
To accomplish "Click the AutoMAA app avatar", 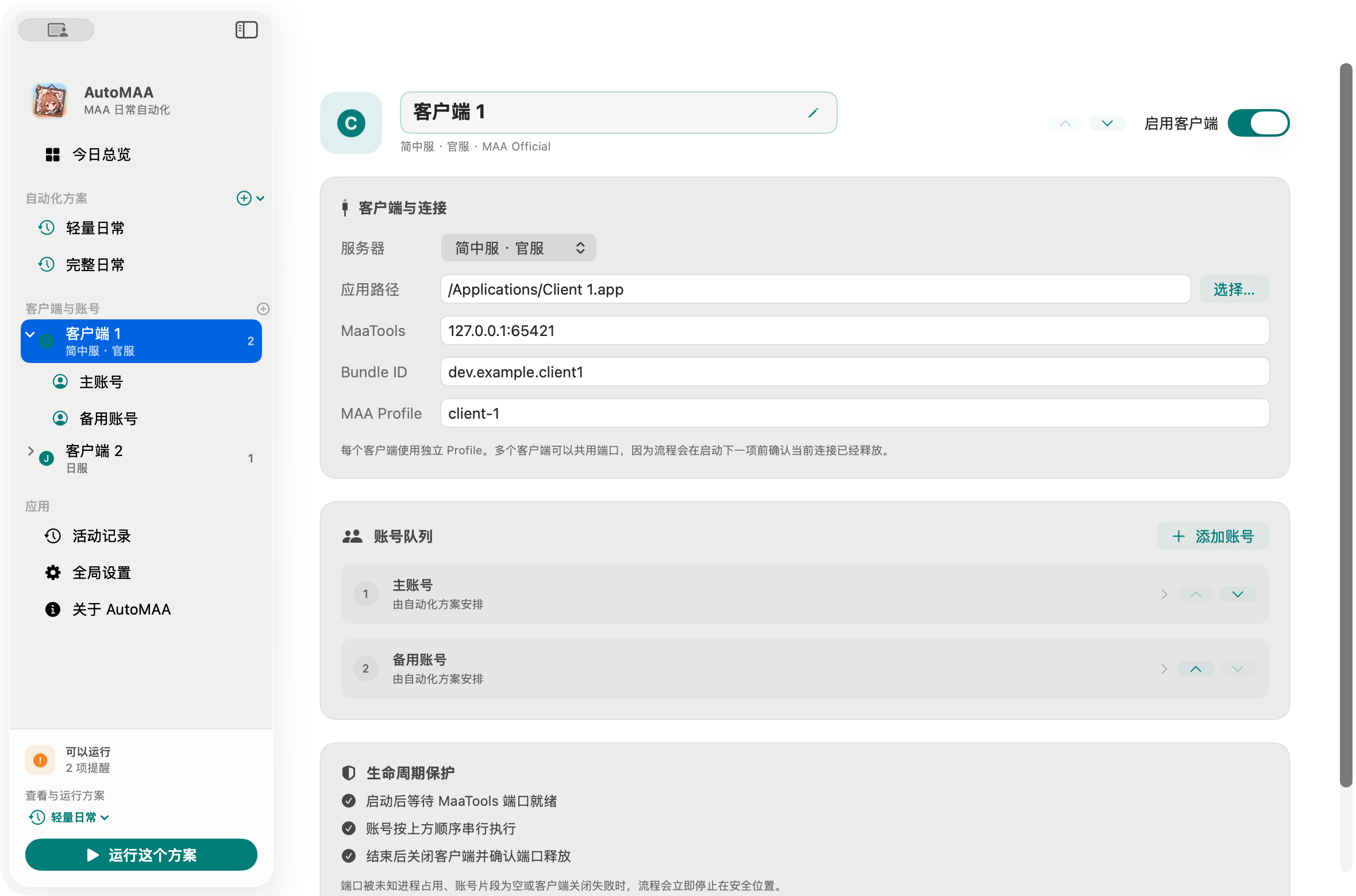I will [50, 100].
